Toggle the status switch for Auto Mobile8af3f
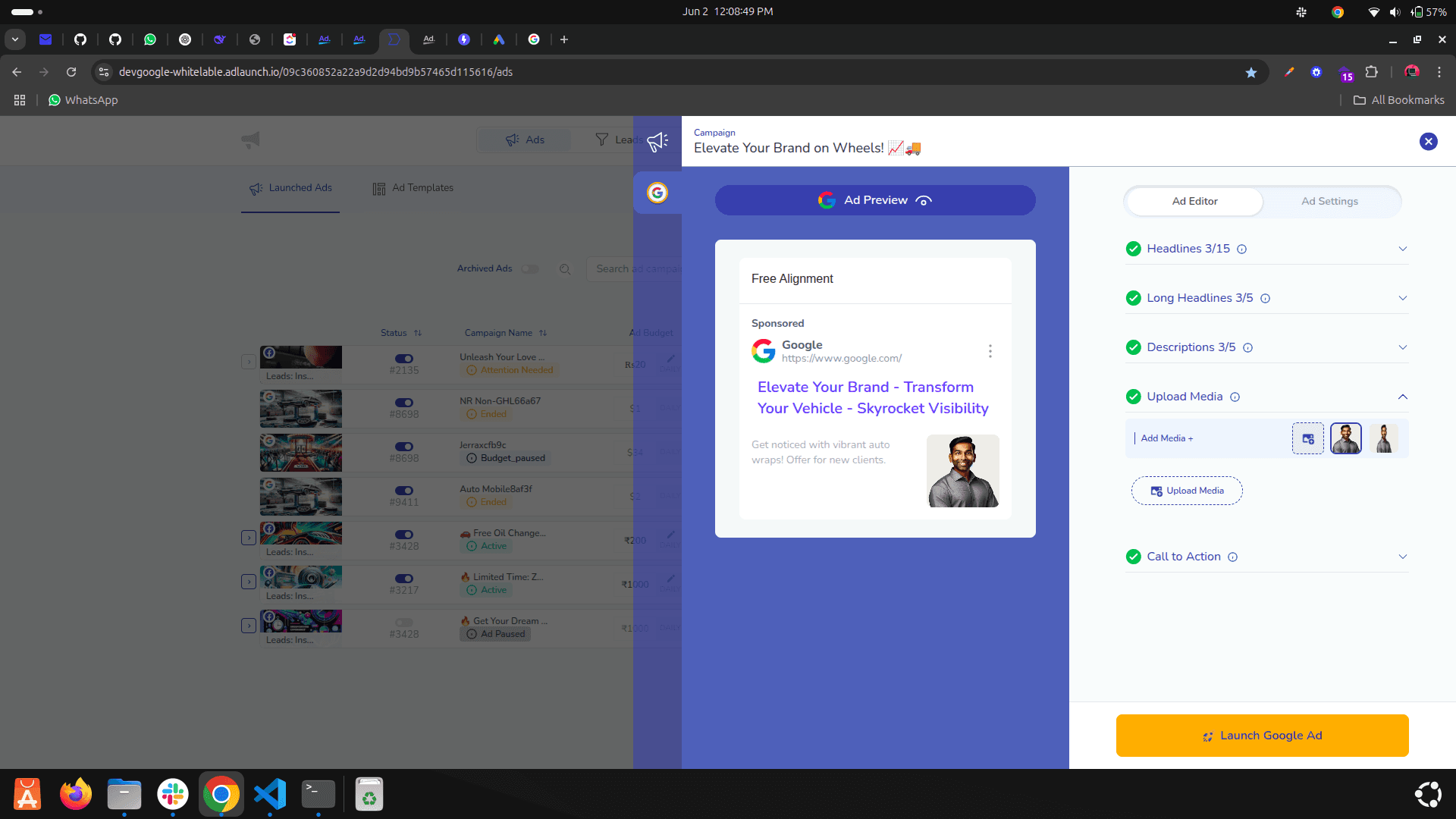This screenshot has height=819, width=1456. click(404, 491)
